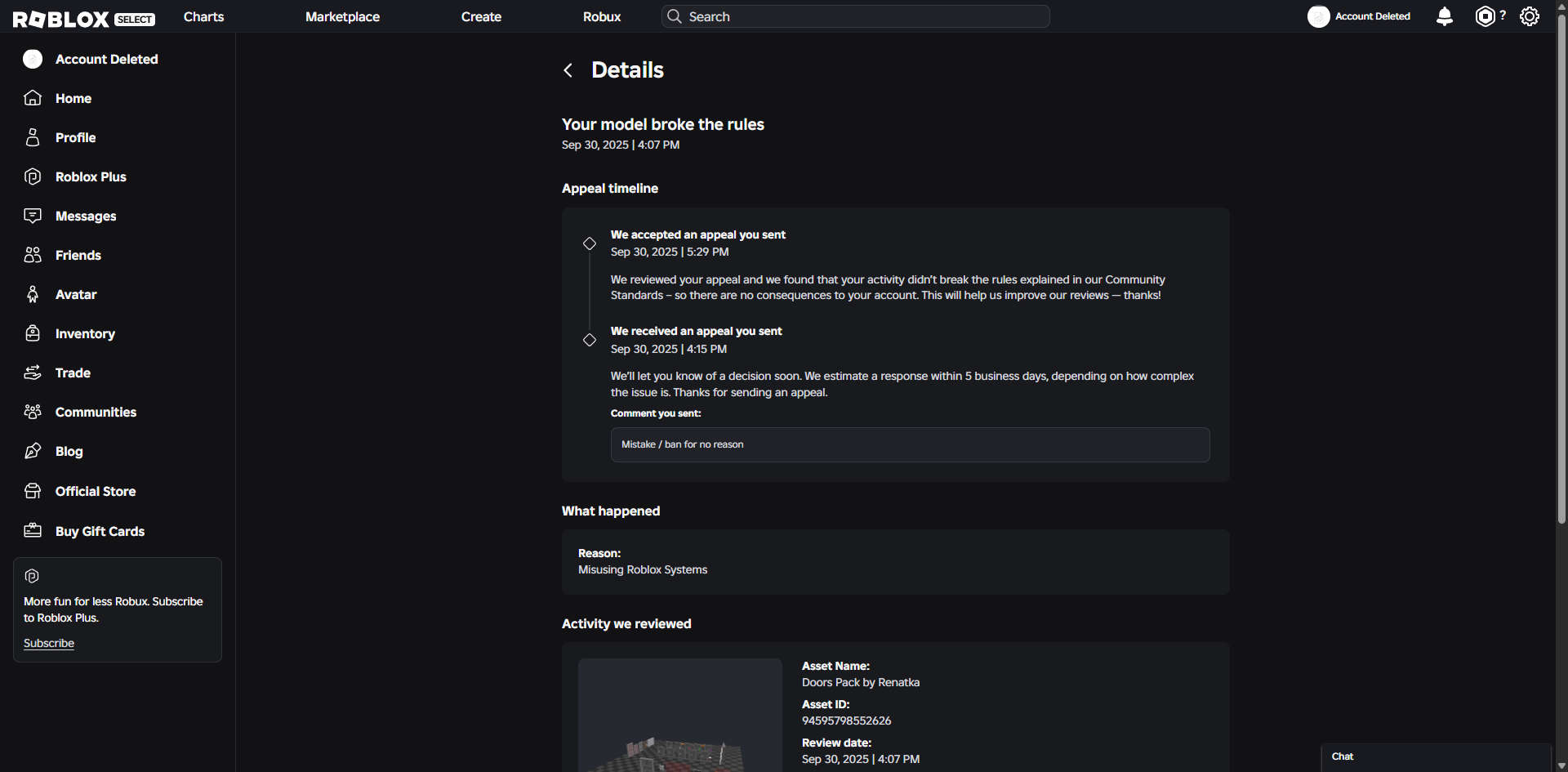
Task: Open the Blog sidebar link
Action: pos(69,451)
